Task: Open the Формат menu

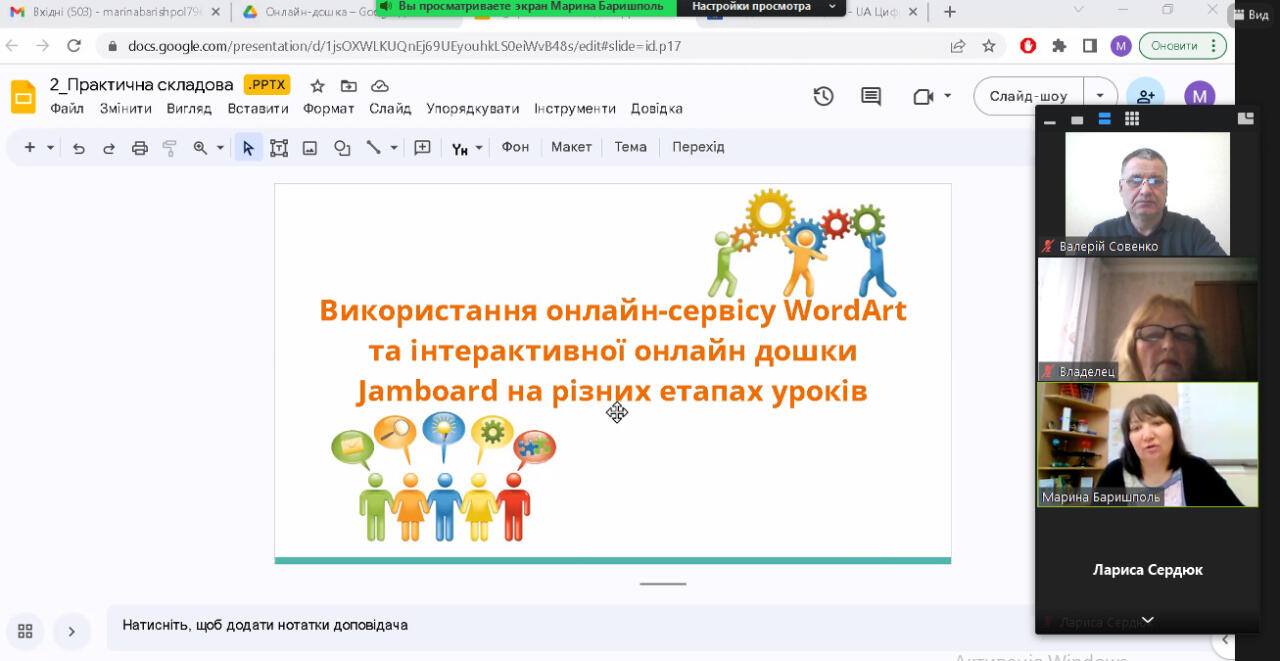Action: (329, 109)
